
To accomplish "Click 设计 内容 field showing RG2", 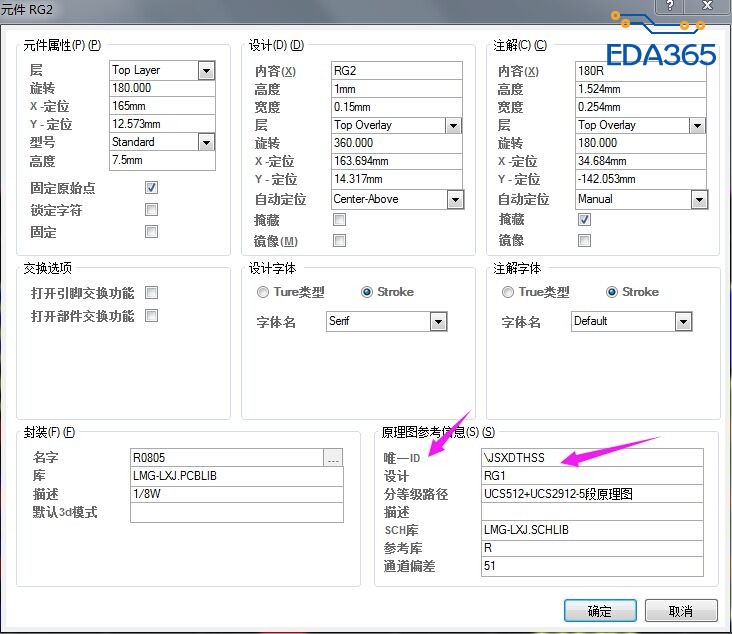I will 397,71.
